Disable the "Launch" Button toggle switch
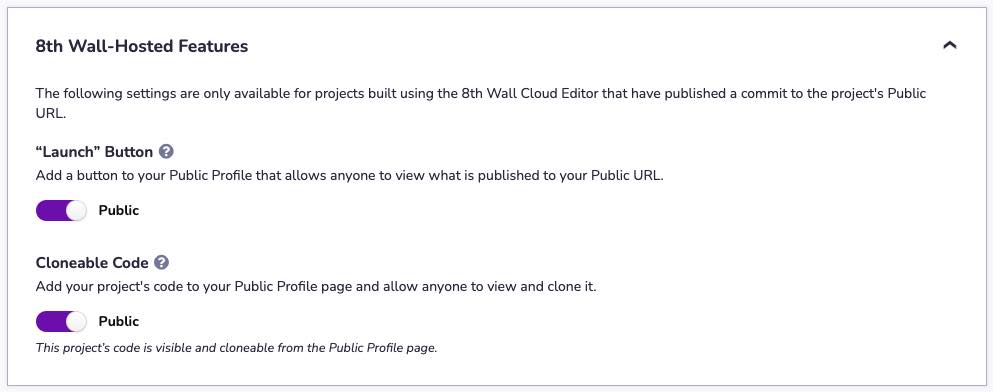 [61, 210]
